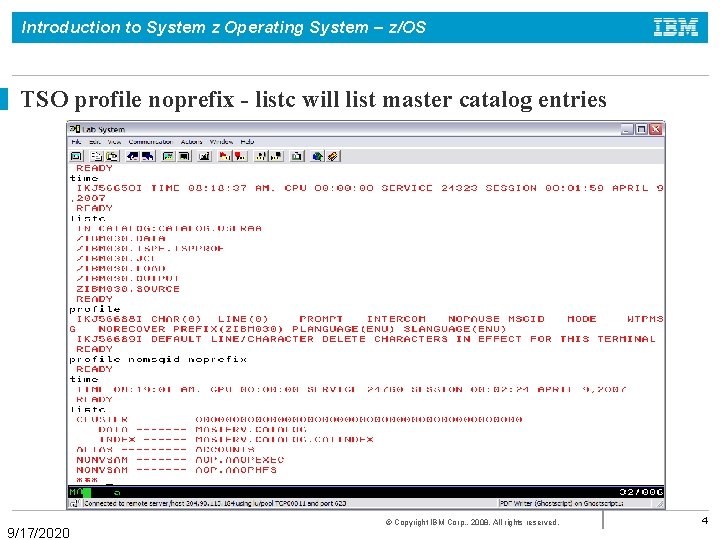Click the status bar connection icon
This screenshot has width=720, height=540.
pyautogui.click(x=74, y=504)
